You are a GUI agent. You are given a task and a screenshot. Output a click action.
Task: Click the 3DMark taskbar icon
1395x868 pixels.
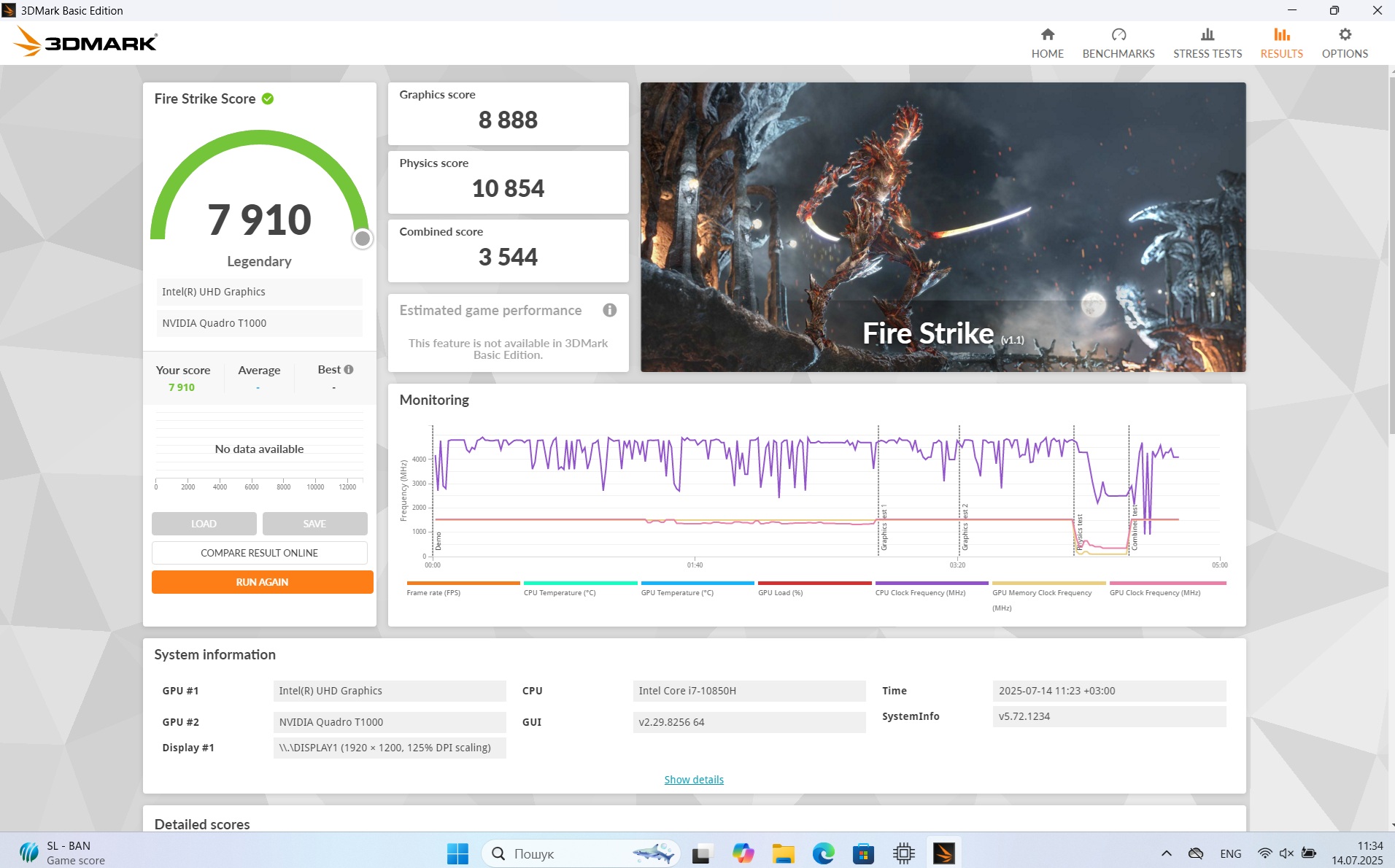pyautogui.click(x=943, y=853)
